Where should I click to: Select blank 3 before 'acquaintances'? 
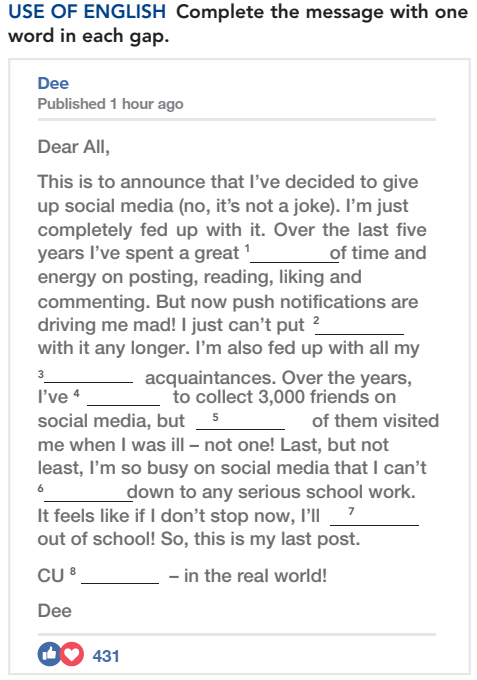pyautogui.click(x=88, y=374)
